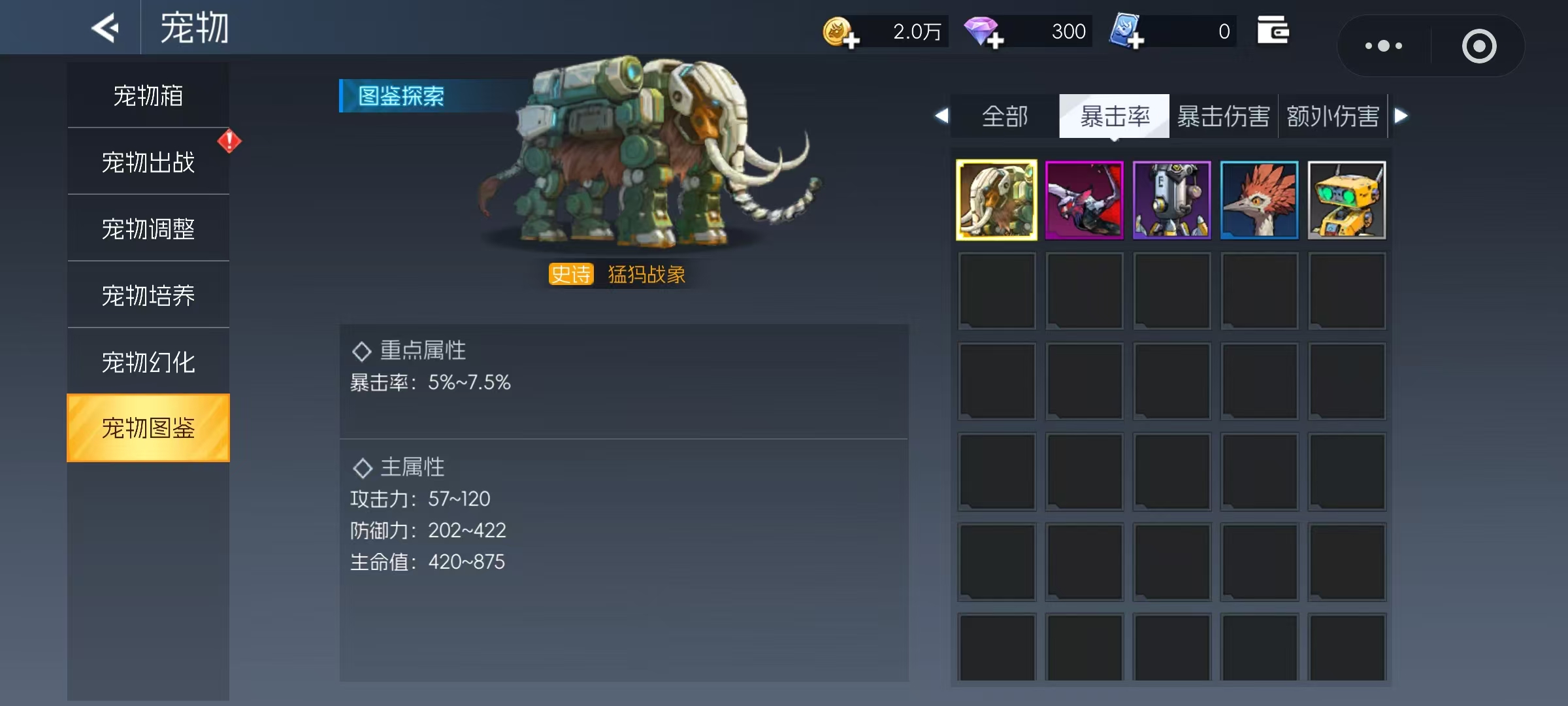
Task: Show more filter categories with right arrow
Action: point(1401,116)
